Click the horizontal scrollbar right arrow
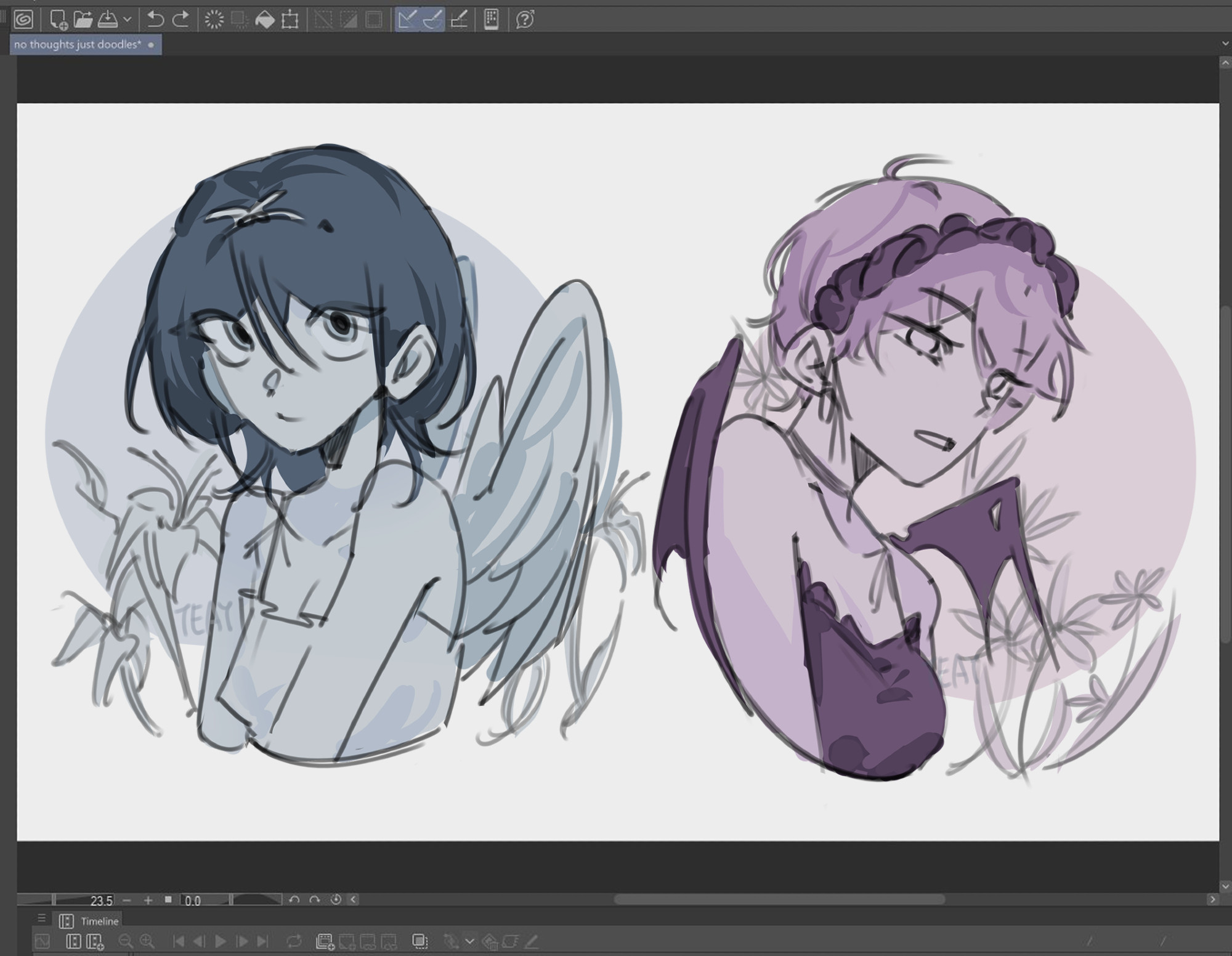This screenshot has height=956, width=1232. tap(1212, 900)
